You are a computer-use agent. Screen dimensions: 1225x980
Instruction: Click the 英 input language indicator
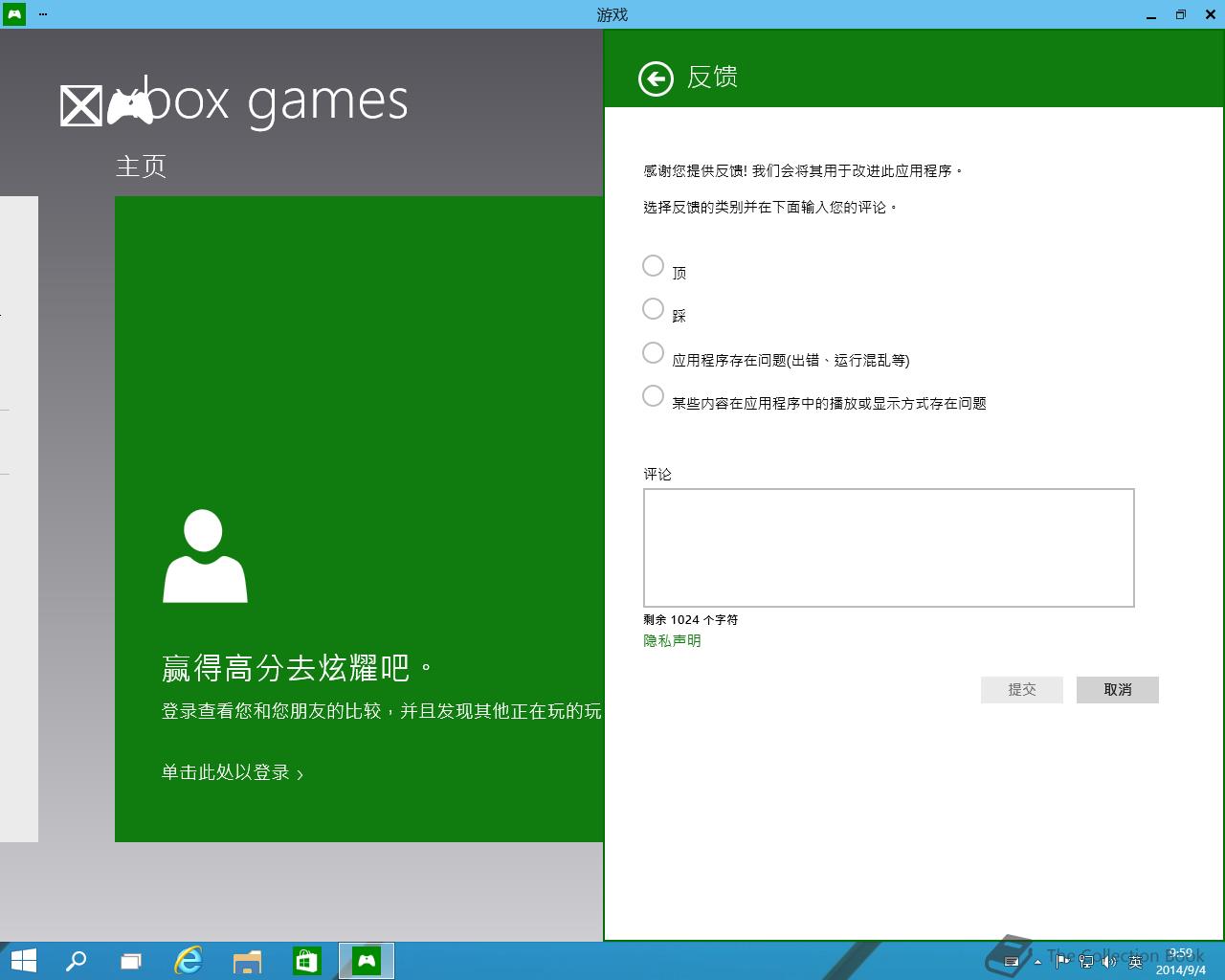point(1135,961)
